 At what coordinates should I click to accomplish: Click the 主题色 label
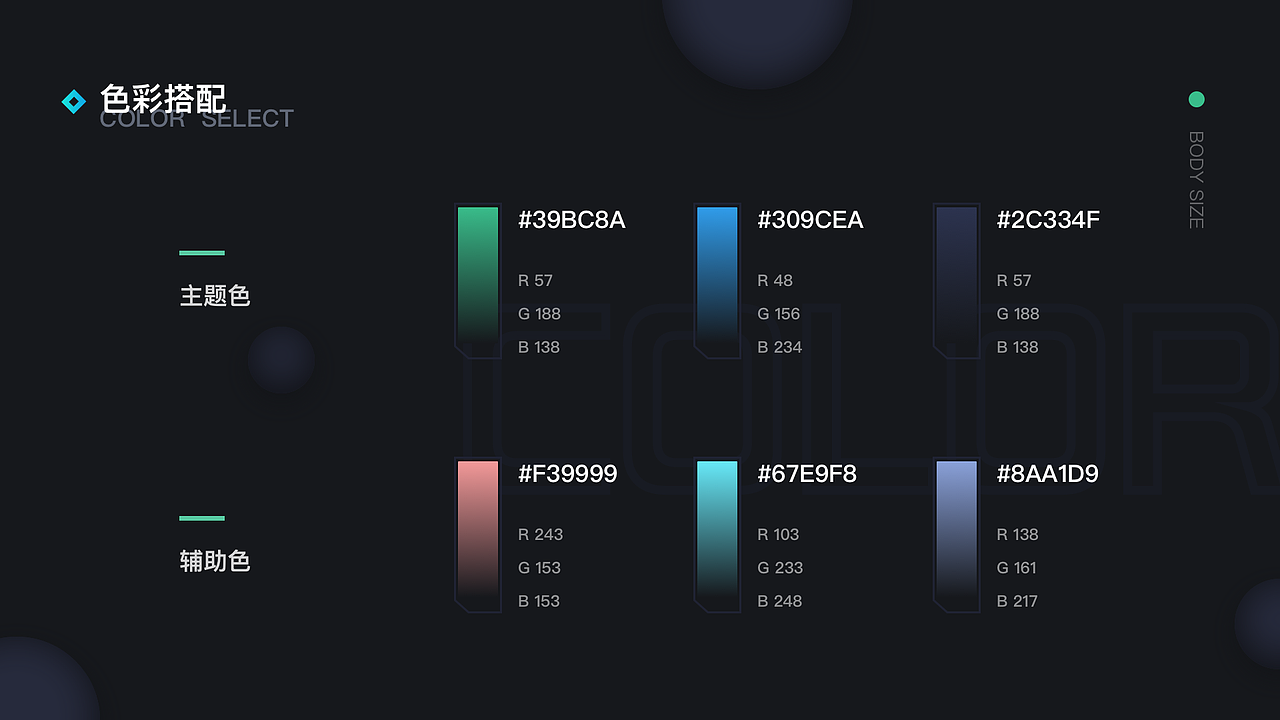pyautogui.click(x=215, y=296)
